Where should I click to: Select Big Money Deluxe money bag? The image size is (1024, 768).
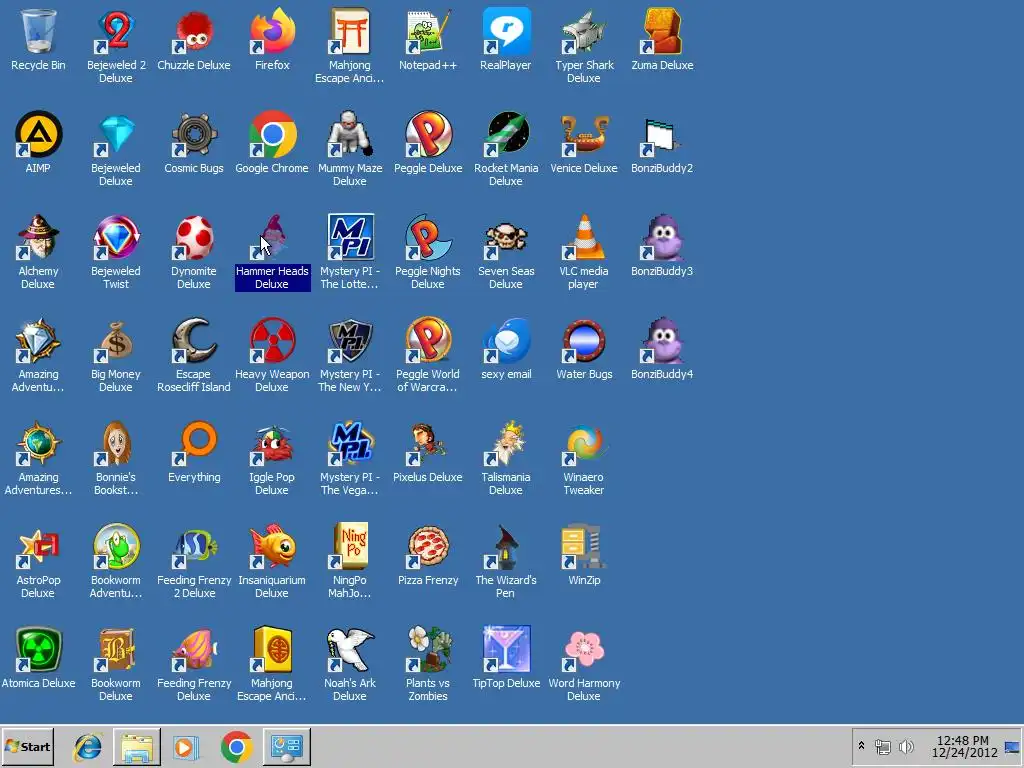coord(116,340)
